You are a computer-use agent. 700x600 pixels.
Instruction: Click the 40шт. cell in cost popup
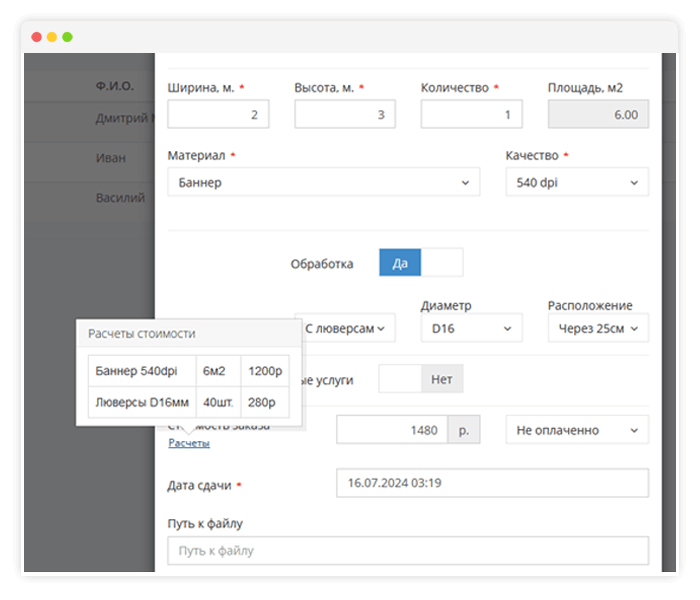tap(218, 402)
